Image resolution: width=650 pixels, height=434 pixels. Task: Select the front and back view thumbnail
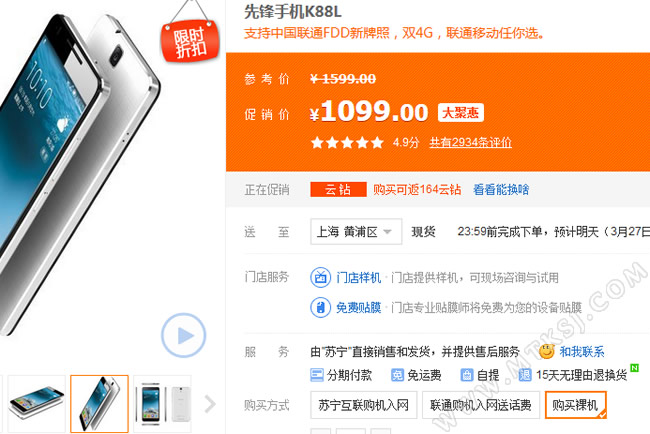[x=162, y=404]
